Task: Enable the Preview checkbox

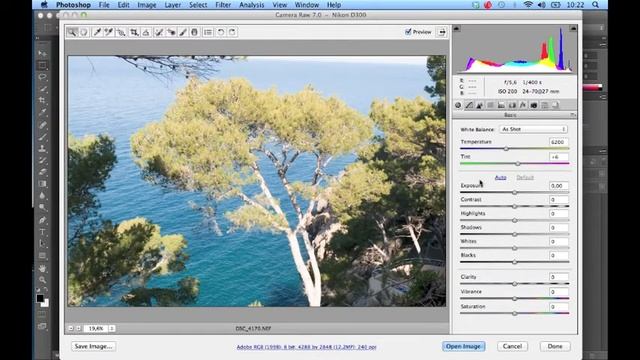Action: click(x=408, y=32)
